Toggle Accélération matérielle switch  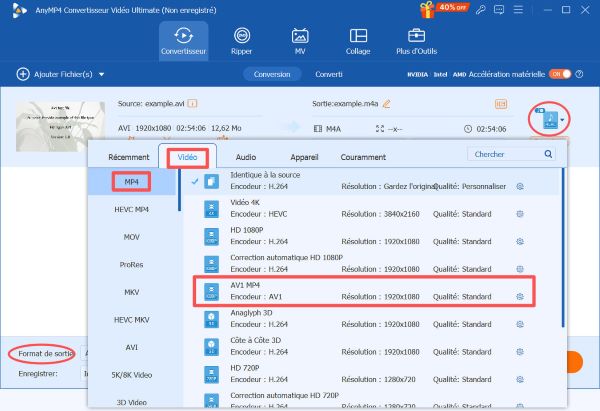tap(560, 74)
